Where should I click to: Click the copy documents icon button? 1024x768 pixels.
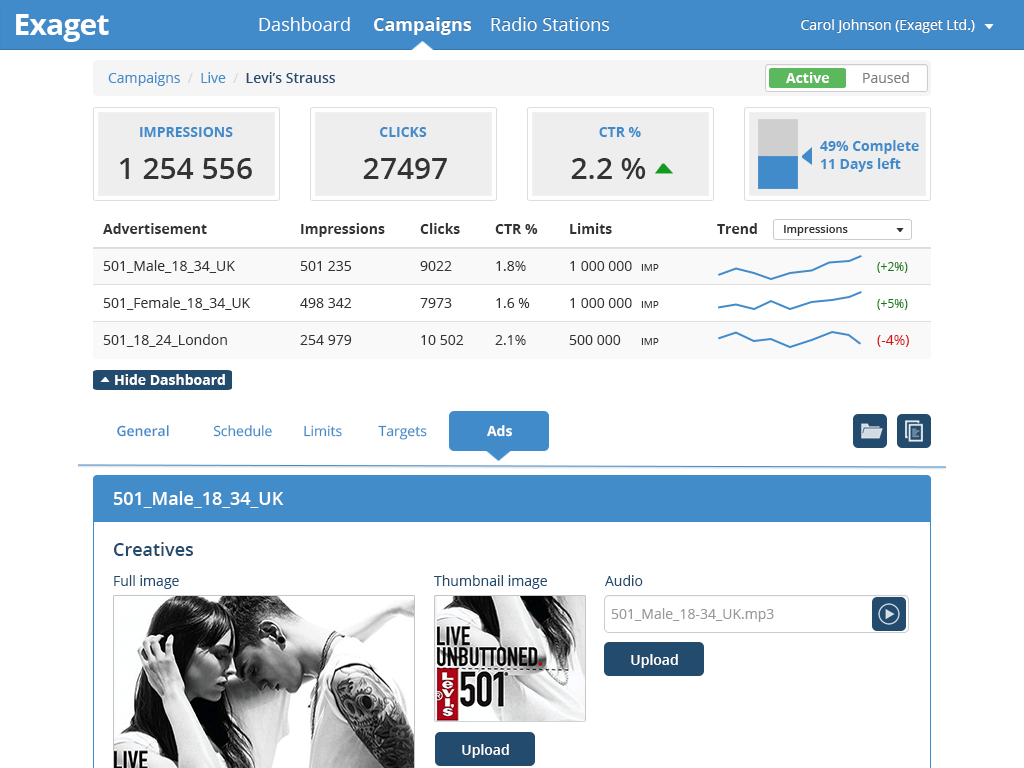[x=914, y=431]
